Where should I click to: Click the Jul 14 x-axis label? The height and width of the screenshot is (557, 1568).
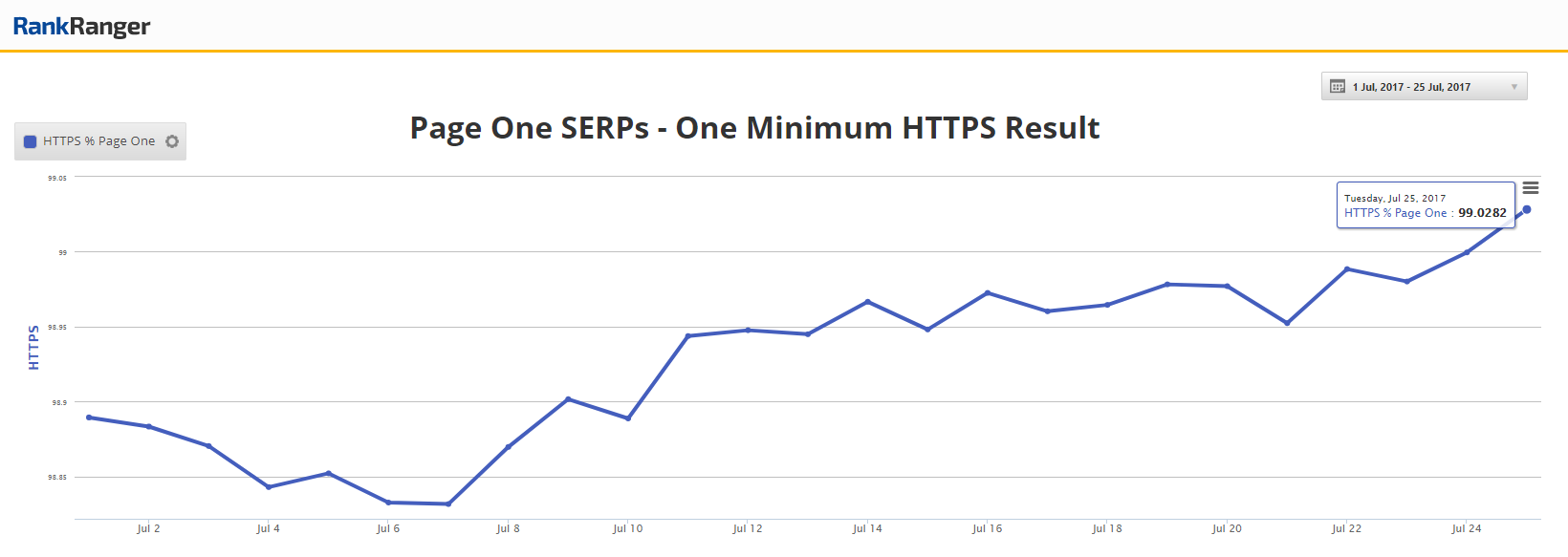867,528
